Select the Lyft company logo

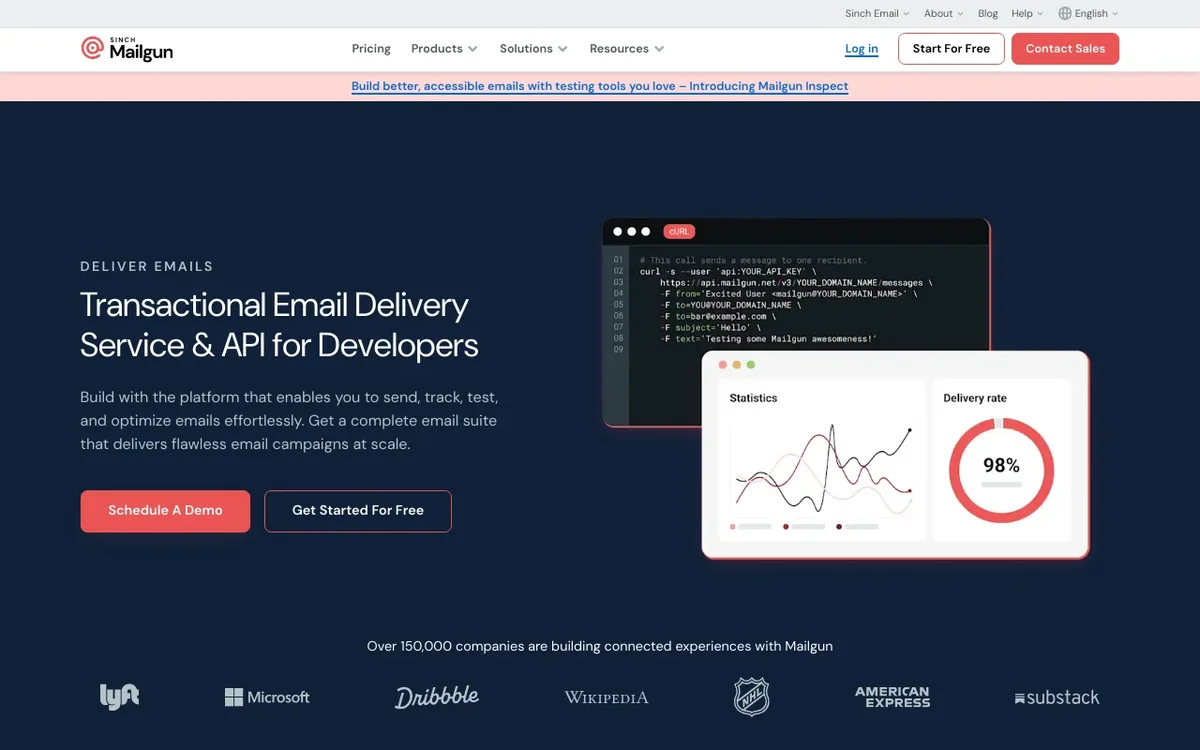[x=119, y=697]
